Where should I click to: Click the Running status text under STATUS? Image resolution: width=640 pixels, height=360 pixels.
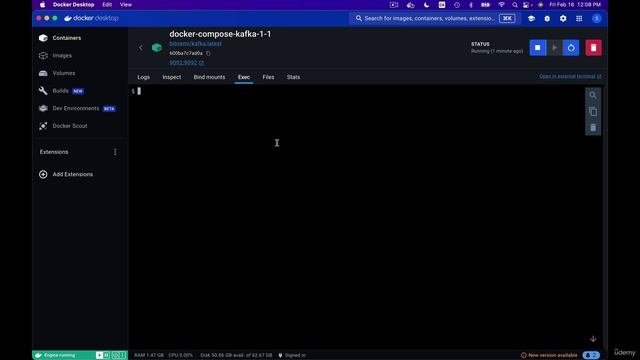tap(497, 51)
